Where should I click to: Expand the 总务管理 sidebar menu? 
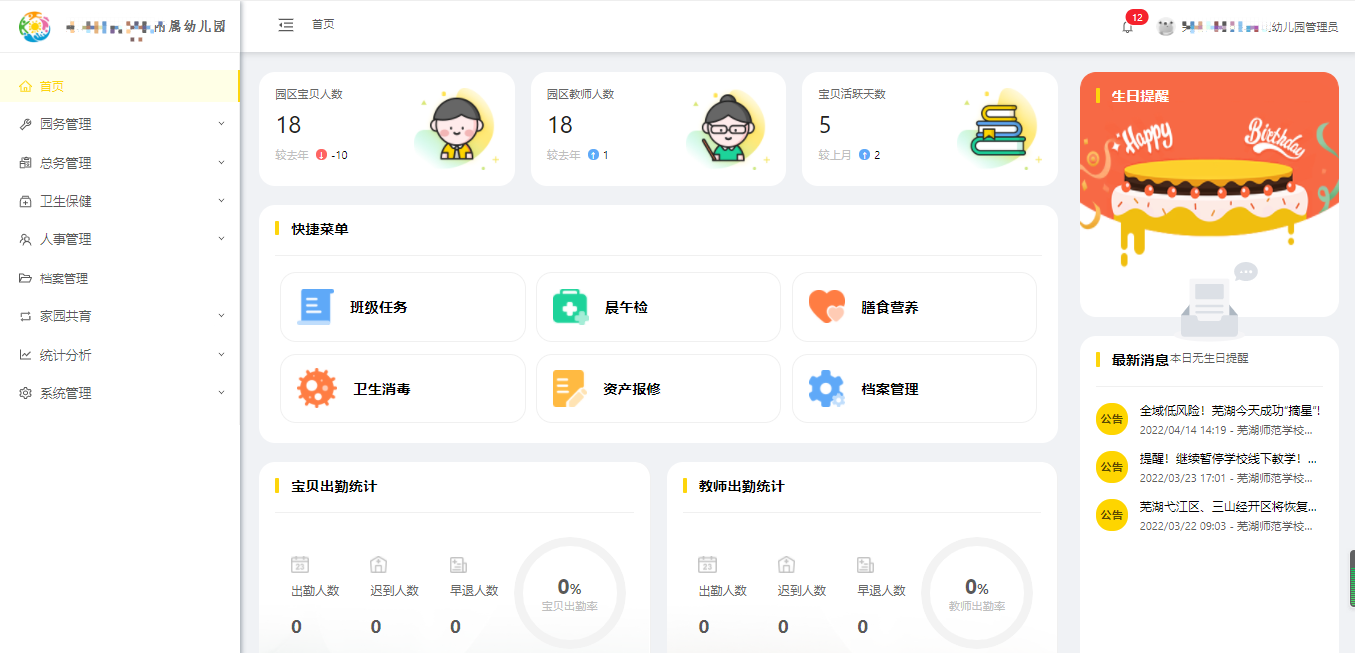(120, 163)
